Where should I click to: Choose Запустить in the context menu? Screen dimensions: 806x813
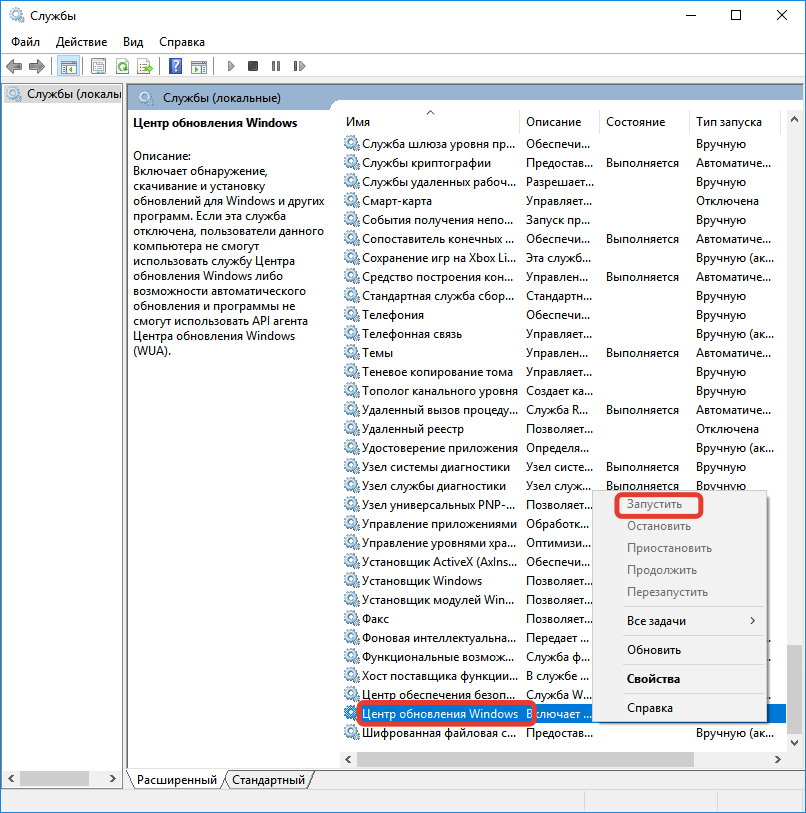click(x=652, y=505)
